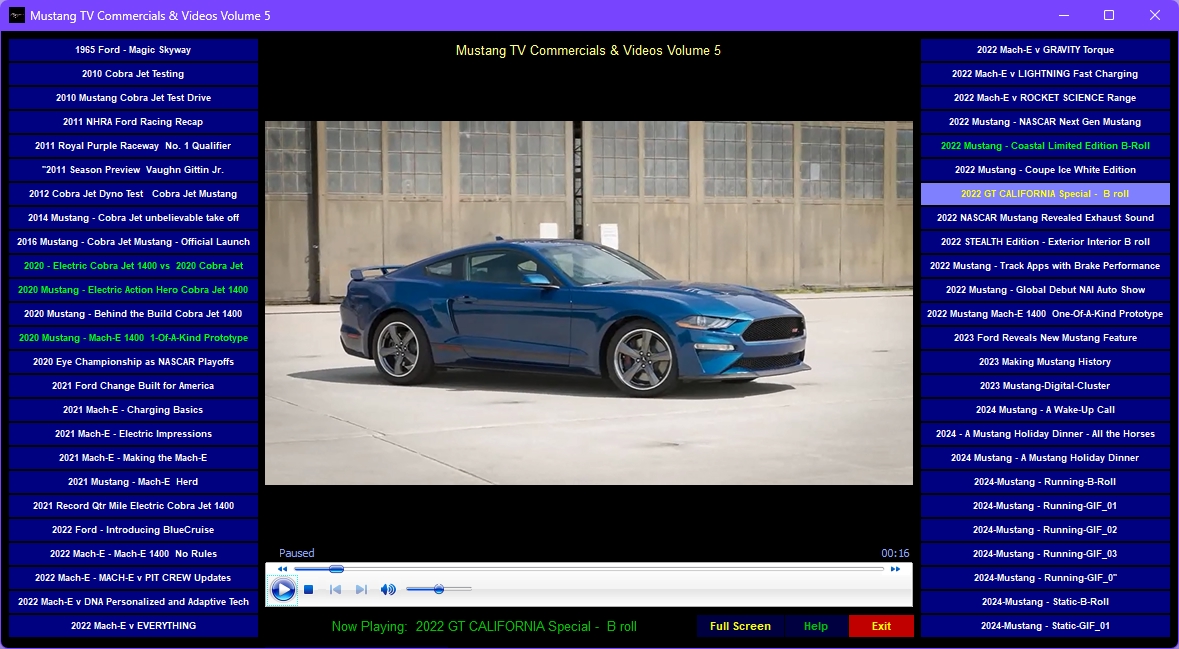Stop the video with the stop button
Viewport: 1179px width, 649px height.
tap(308, 590)
